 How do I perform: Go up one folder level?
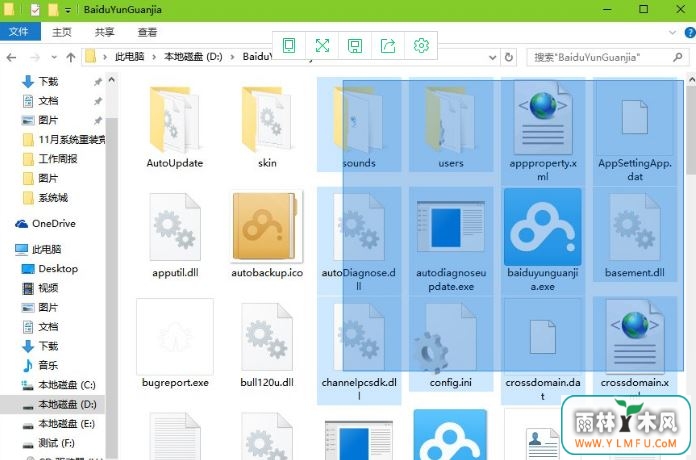71,57
